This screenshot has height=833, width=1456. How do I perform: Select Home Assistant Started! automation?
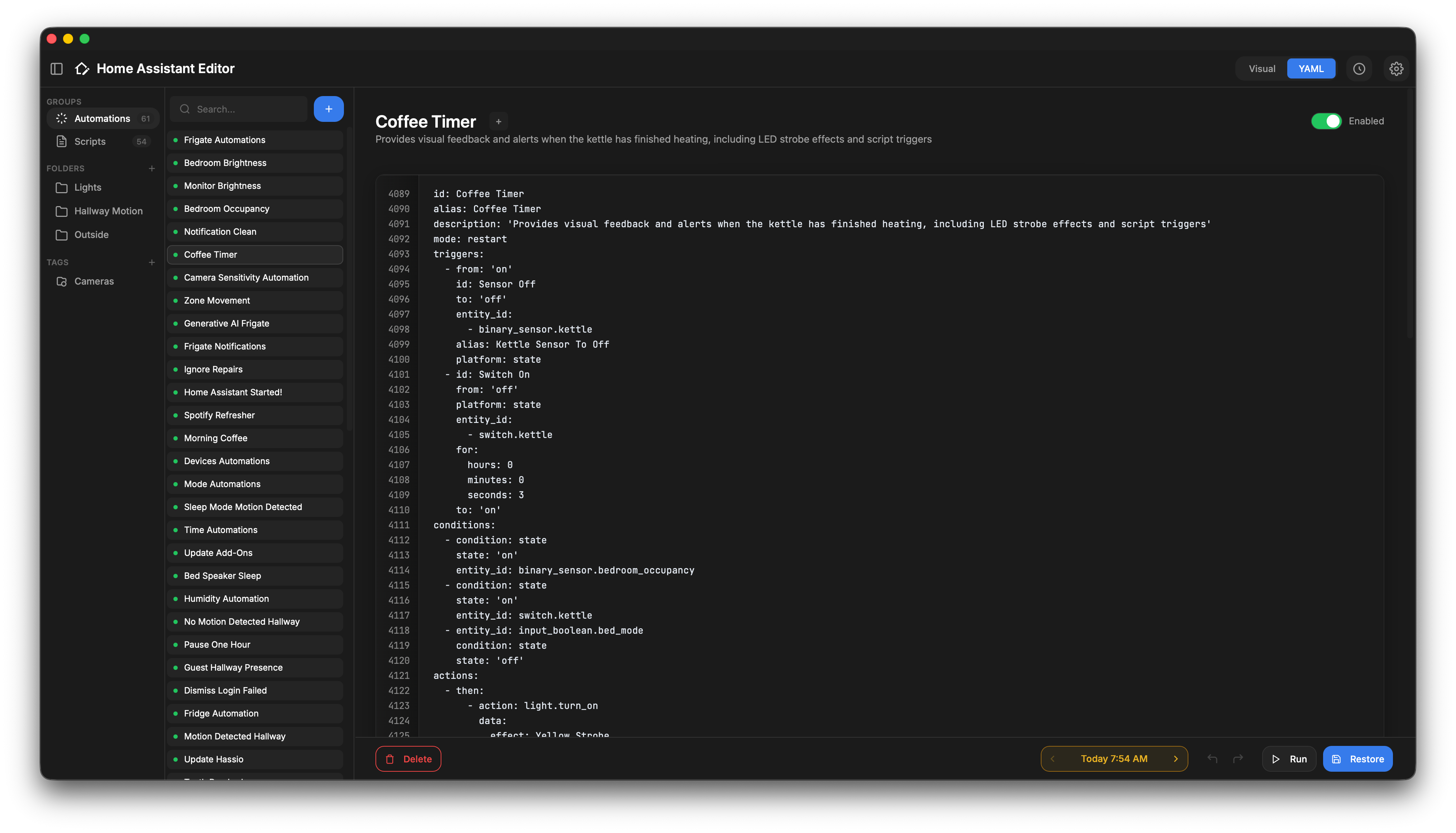point(255,392)
